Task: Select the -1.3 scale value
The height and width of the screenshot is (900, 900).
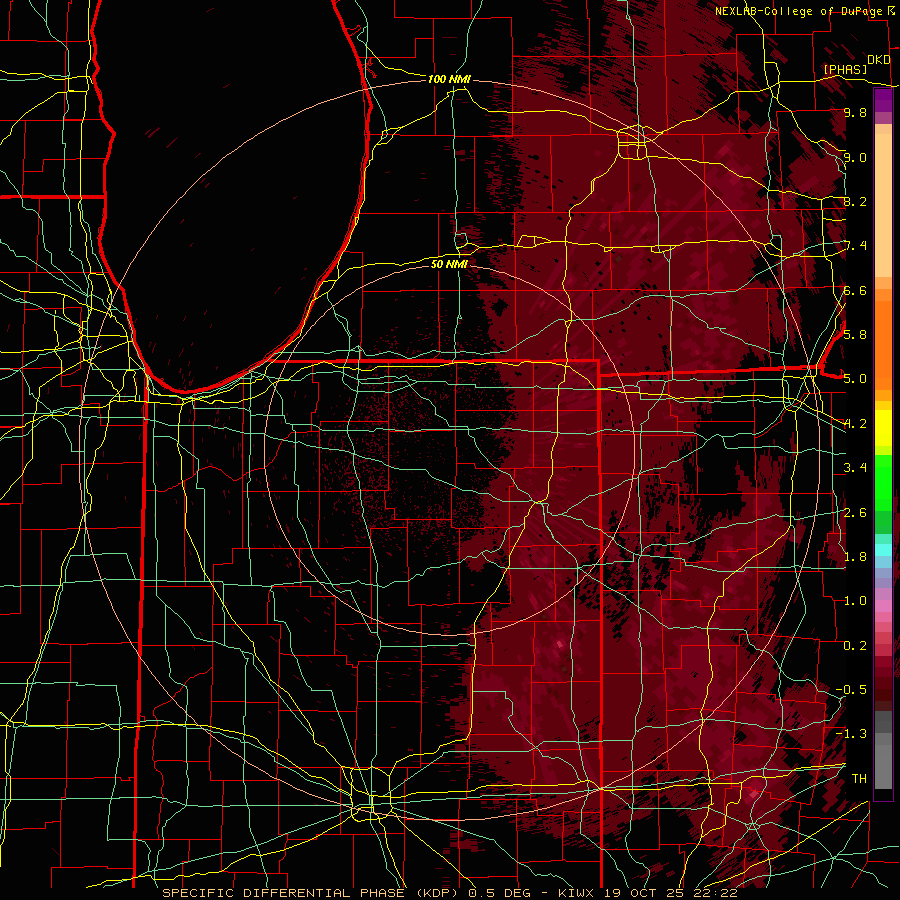Action: [x=851, y=734]
